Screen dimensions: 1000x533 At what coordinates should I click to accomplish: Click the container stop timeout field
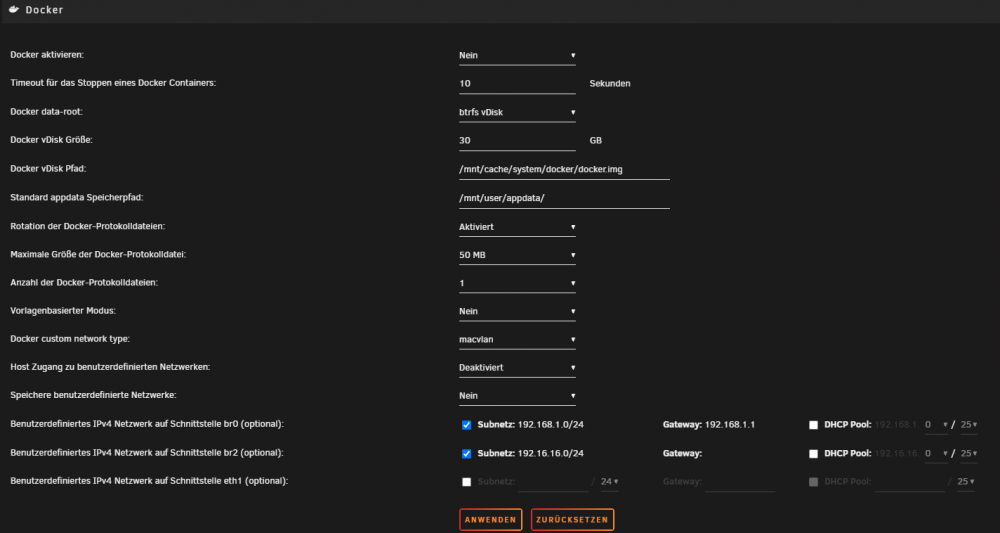click(517, 84)
